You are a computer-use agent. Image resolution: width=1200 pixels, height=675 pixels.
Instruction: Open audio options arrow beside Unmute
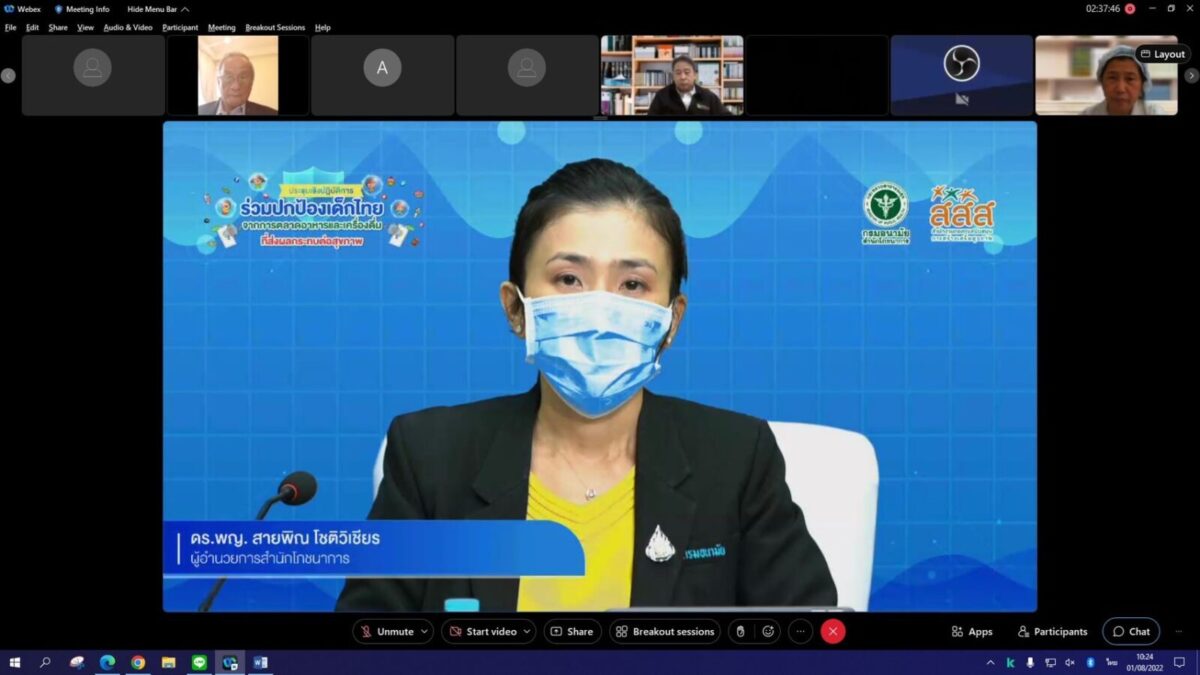click(x=425, y=632)
